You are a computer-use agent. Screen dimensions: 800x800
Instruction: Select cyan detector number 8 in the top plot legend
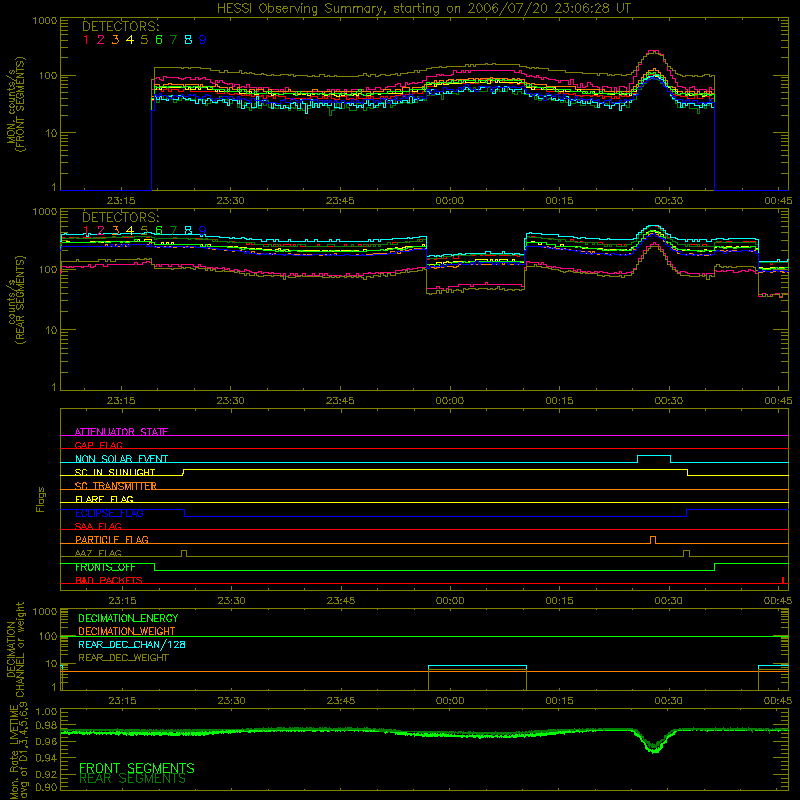point(188,40)
